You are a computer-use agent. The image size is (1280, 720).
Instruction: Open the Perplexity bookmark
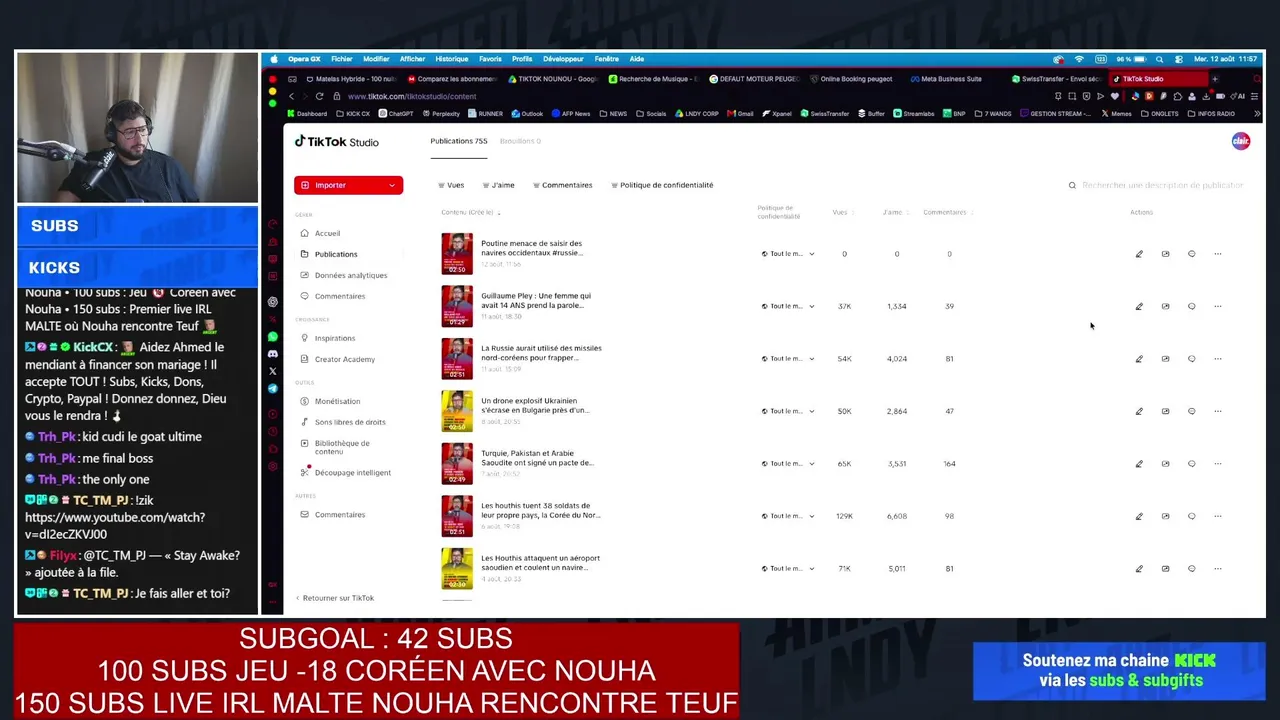pyautogui.click(x=441, y=114)
